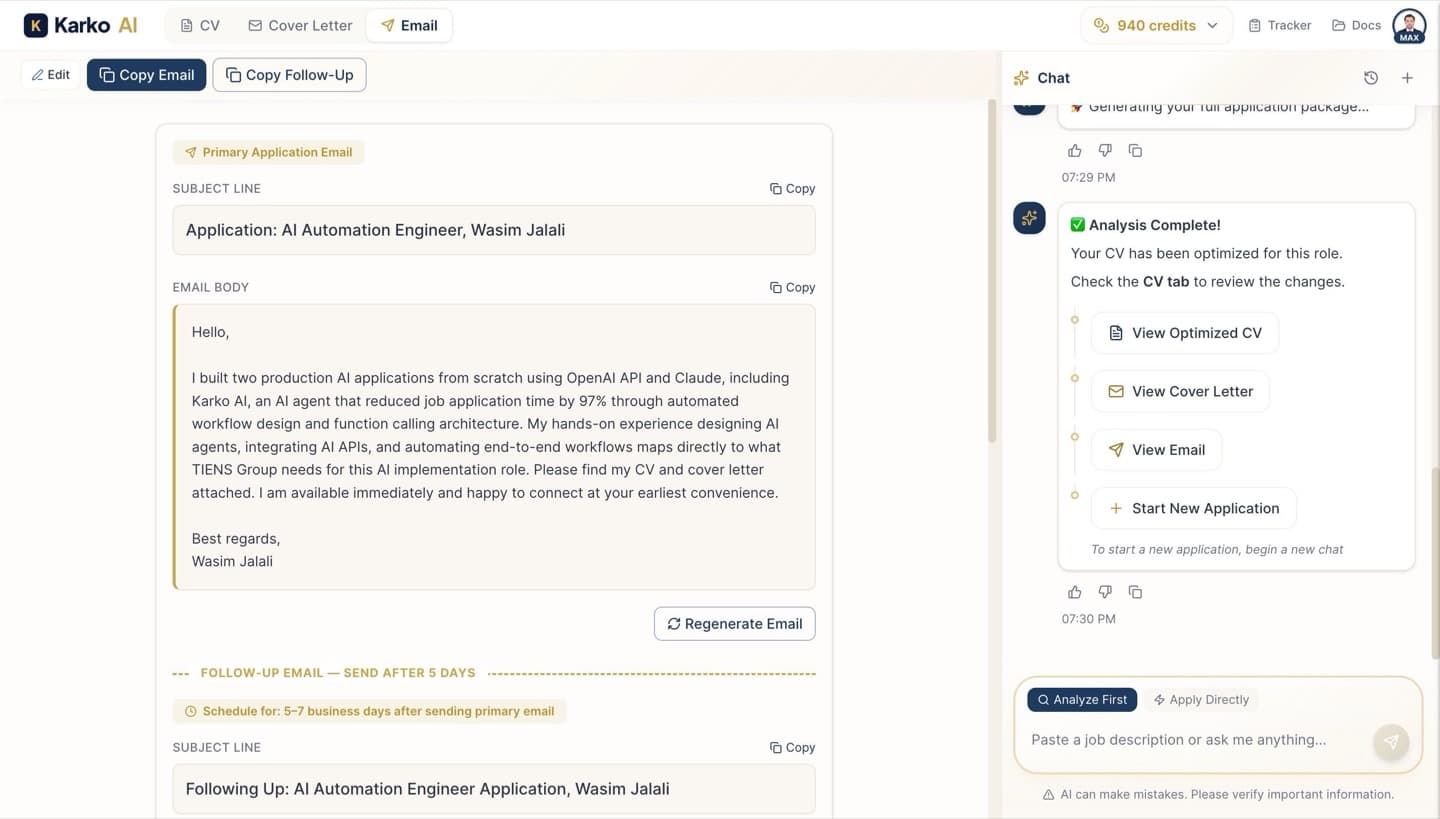Copy the email body text
Viewport: 1440px width, 819px height.
tap(791, 287)
